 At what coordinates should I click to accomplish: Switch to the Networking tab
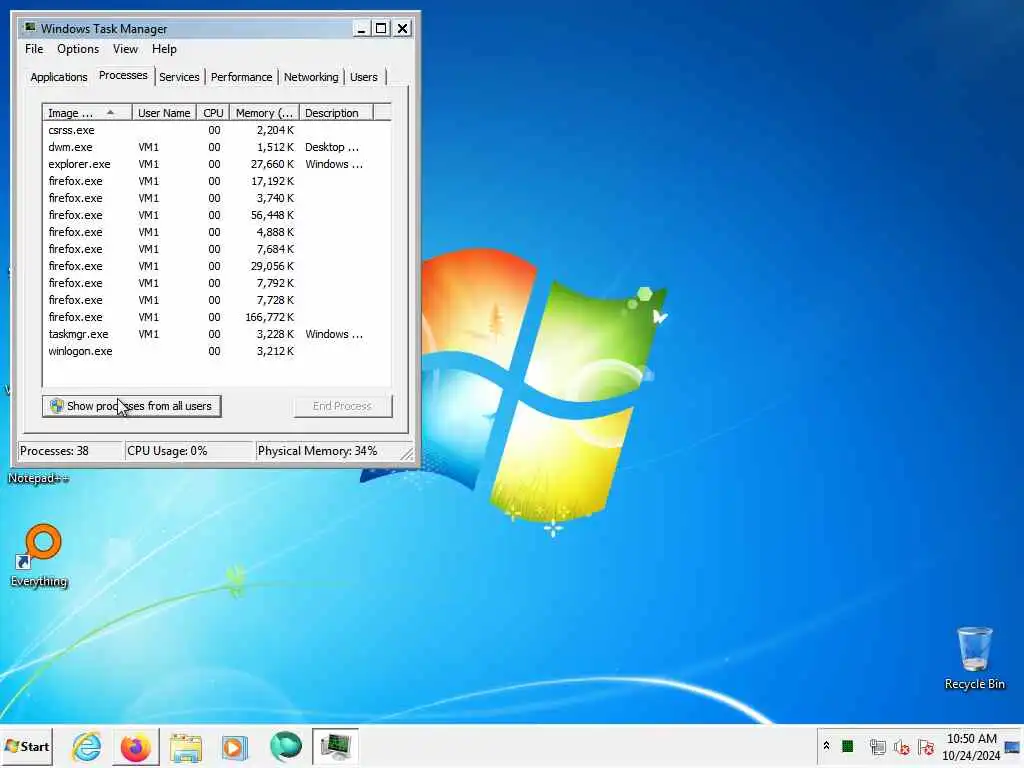(x=311, y=77)
